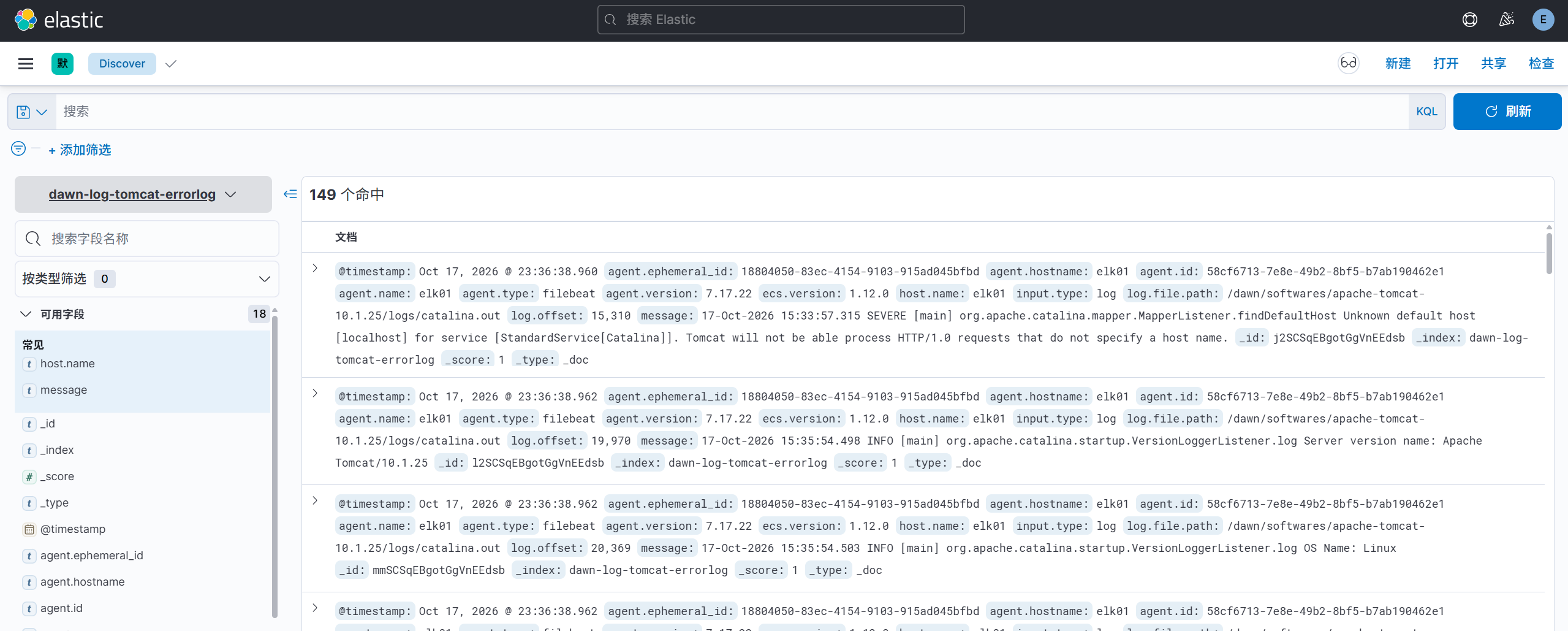Open the help menu icon
This screenshot has width=1568, height=631.
click(1469, 20)
